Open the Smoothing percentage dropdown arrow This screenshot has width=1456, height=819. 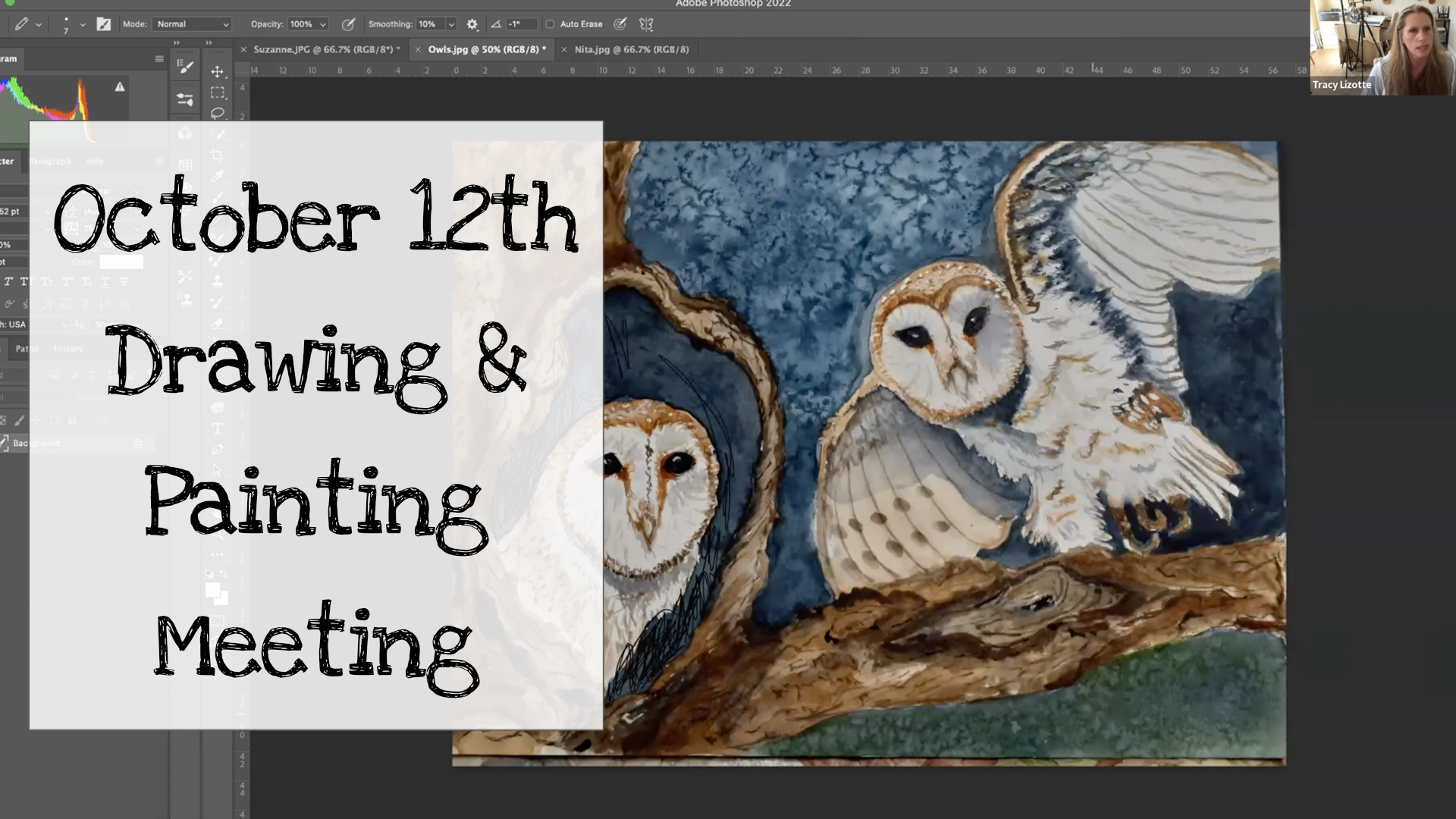click(x=451, y=24)
